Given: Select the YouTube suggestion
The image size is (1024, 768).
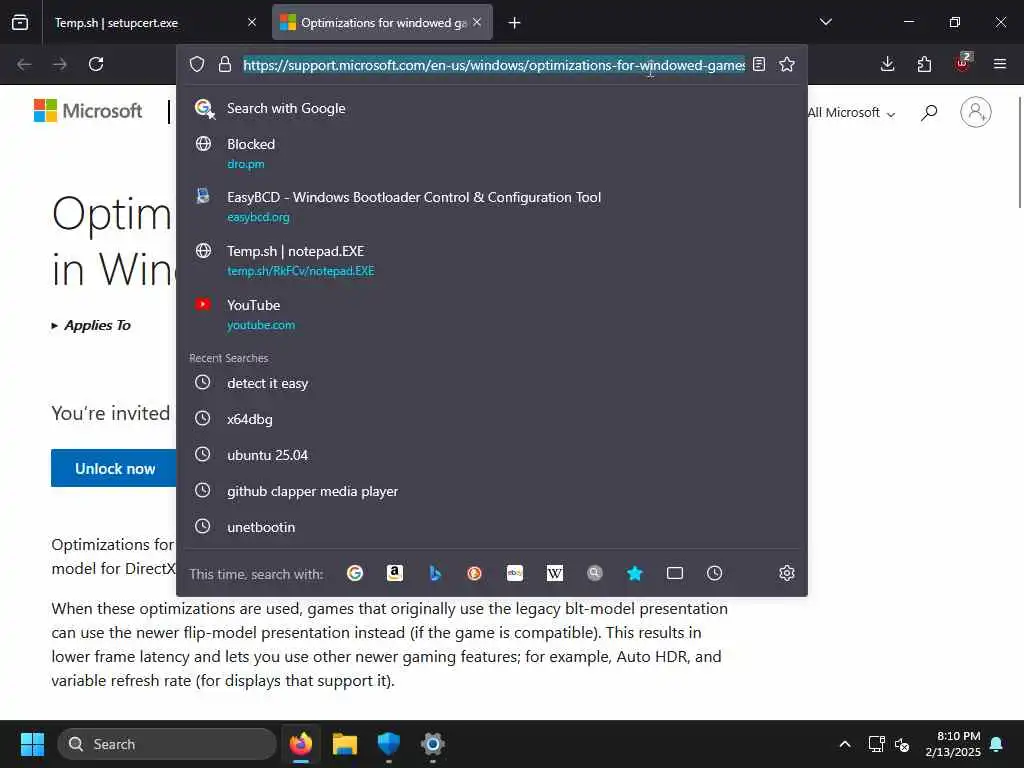Looking at the screenshot, I should click(x=492, y=314).
